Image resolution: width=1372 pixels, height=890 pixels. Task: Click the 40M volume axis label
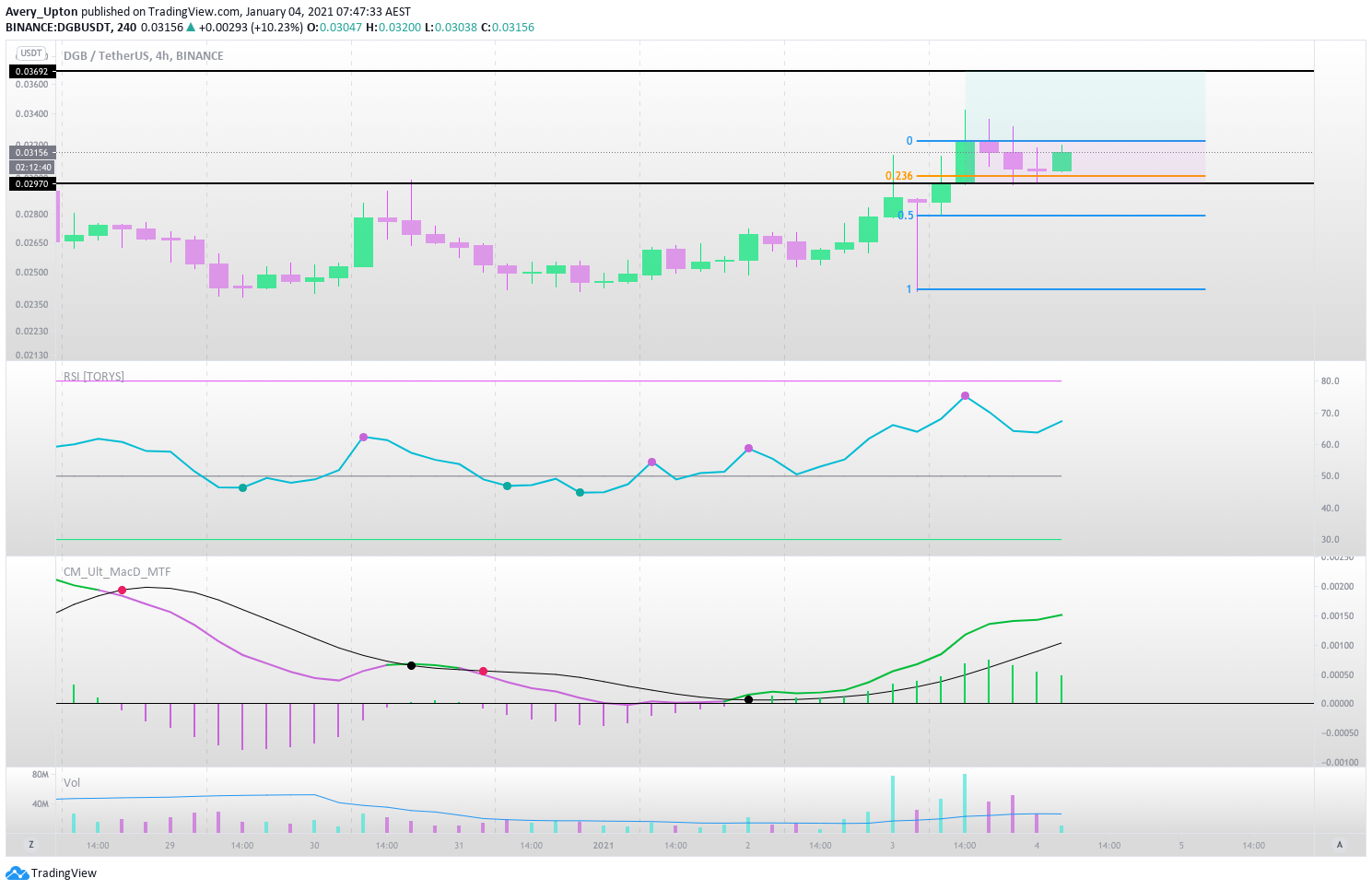40,804
